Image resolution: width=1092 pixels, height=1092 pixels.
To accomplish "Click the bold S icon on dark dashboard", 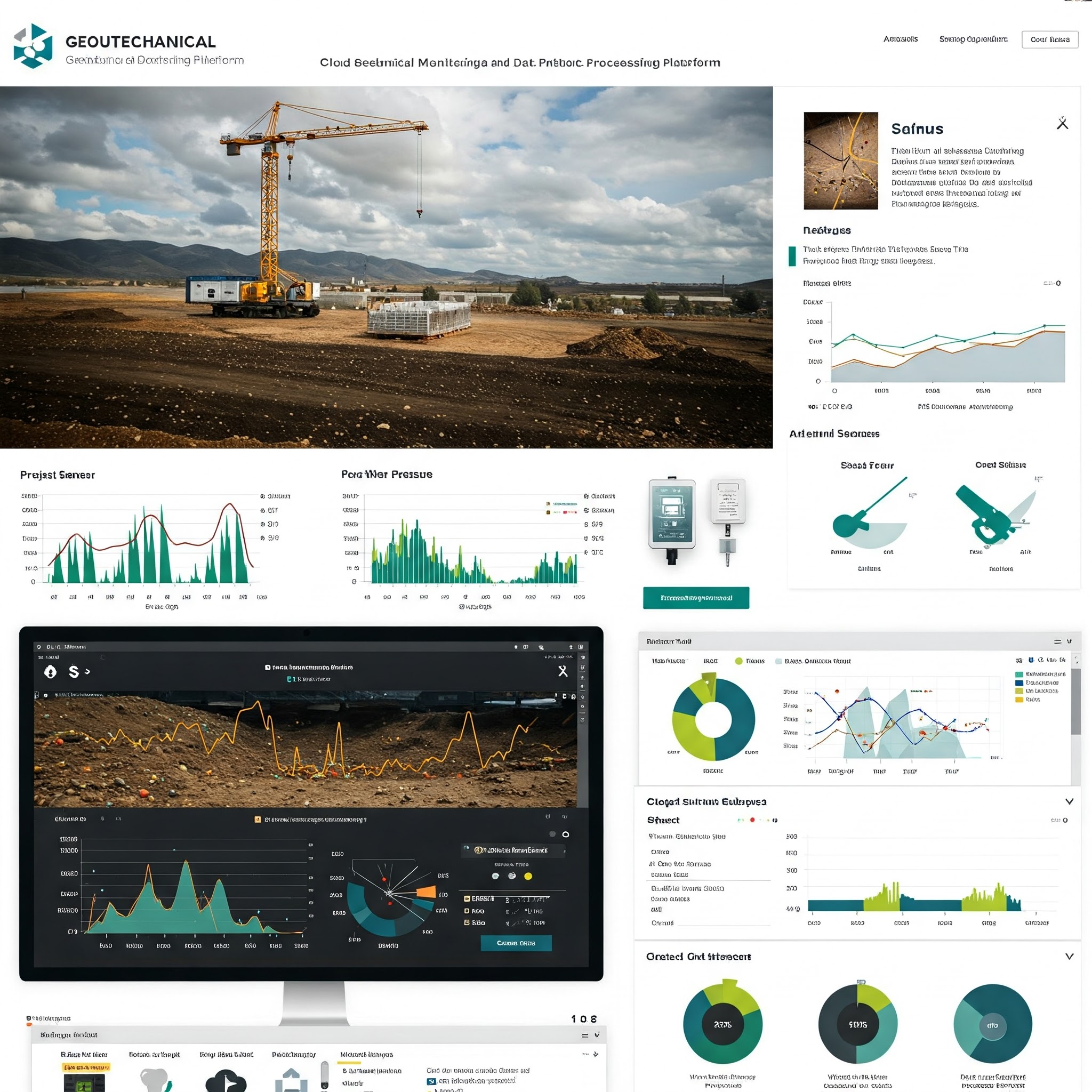I will point(74,671).
